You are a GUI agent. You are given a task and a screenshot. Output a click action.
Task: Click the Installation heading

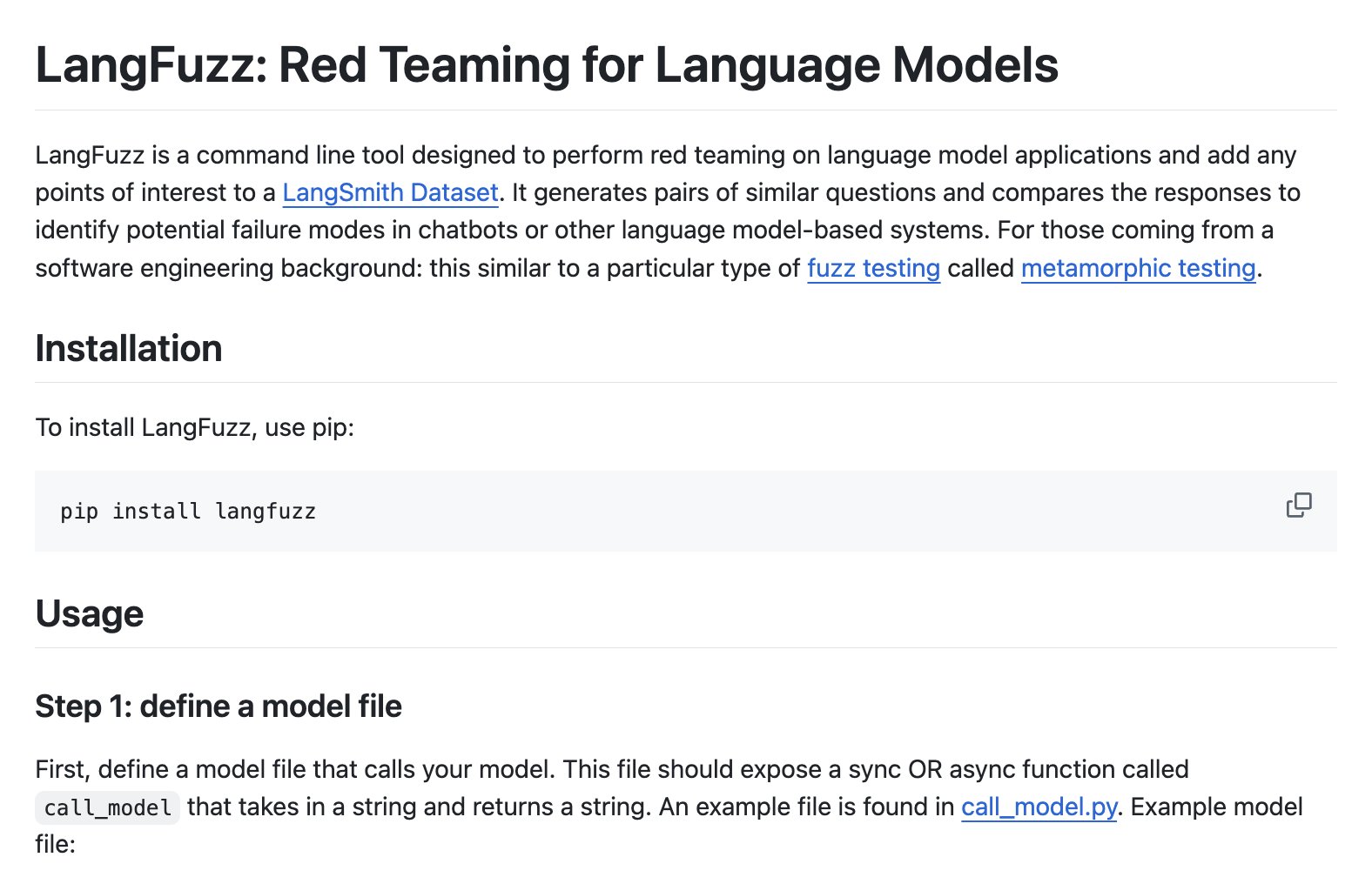coord(129,349)
